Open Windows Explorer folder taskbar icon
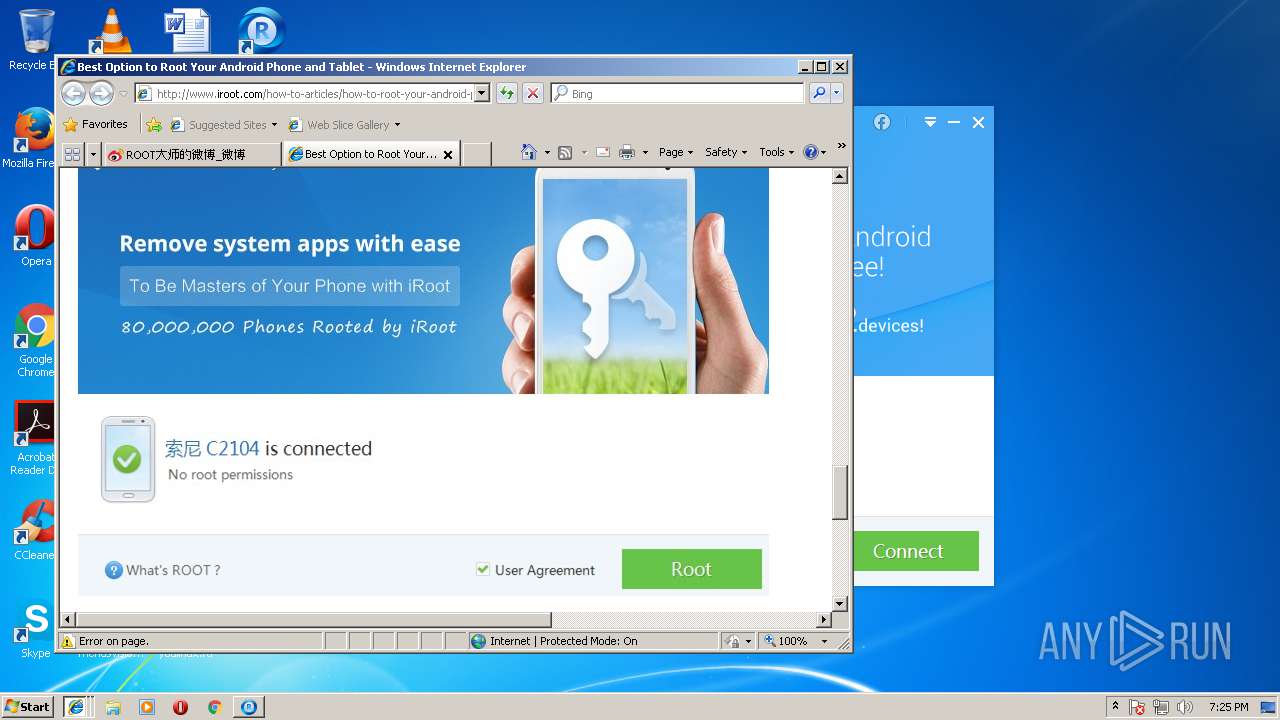The image size is (1280, 720). point(113,707)
